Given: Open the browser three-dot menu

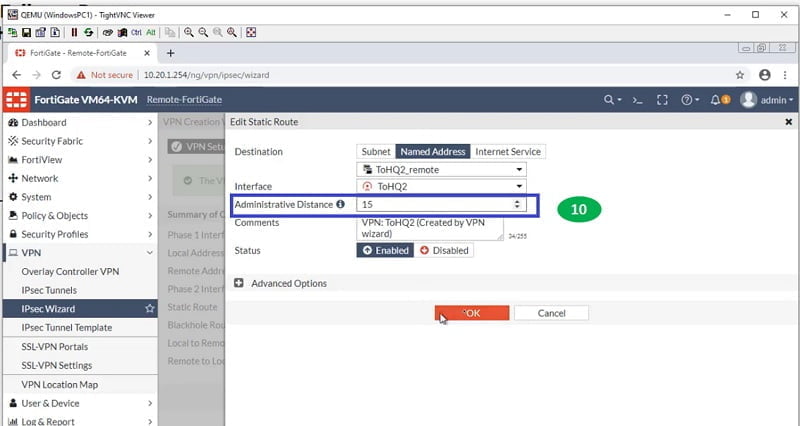Looking at the screenshot, I should 785,75.
